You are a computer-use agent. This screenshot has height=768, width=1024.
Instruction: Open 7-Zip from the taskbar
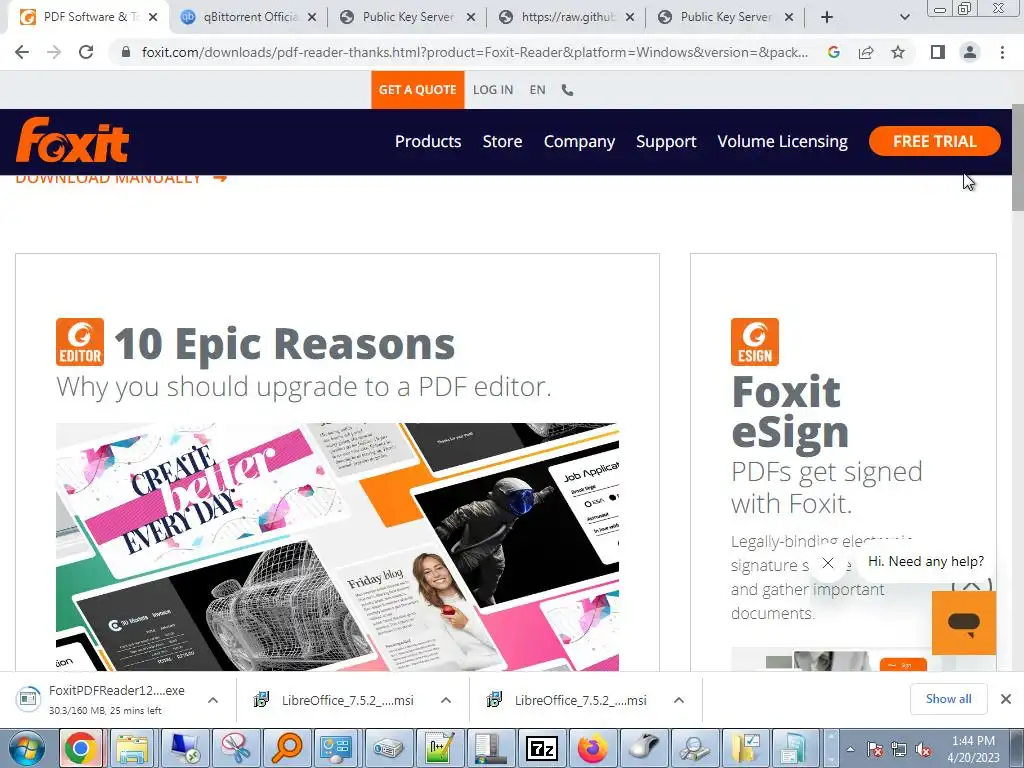541,748
